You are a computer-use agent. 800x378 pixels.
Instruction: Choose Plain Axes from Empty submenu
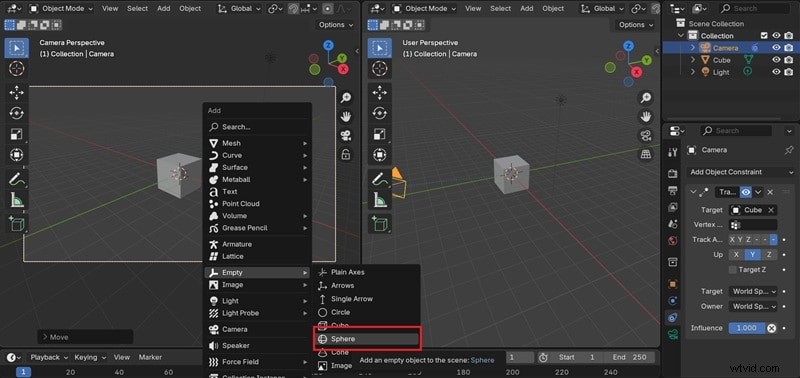367,272
